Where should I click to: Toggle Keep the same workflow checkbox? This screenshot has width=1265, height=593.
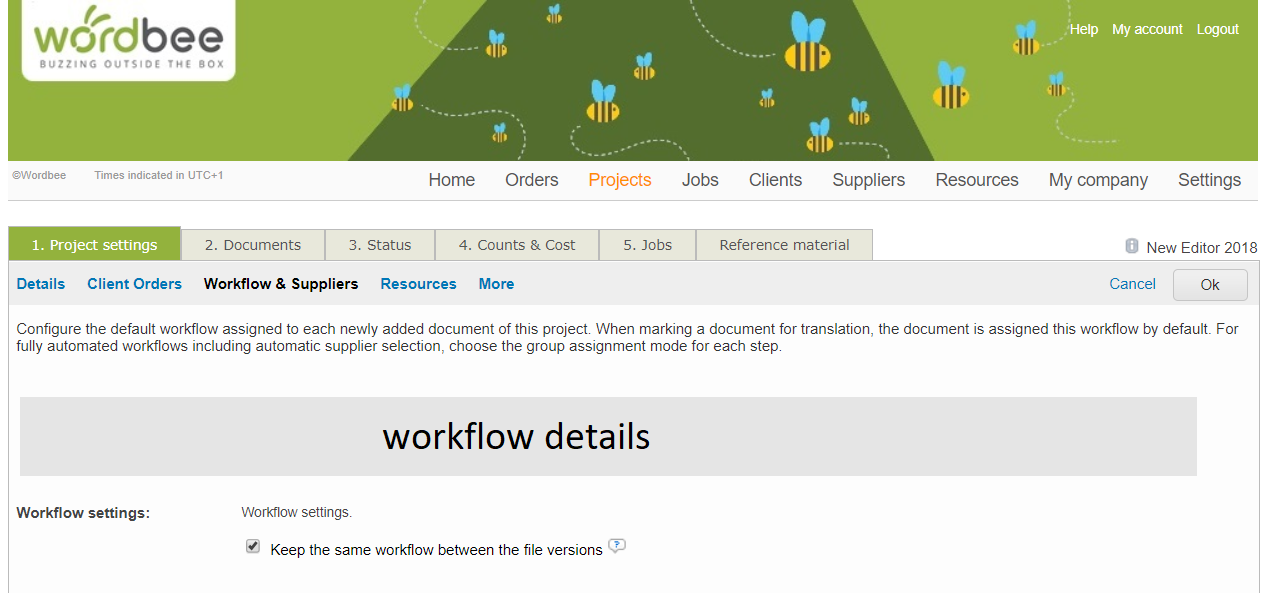point(253,547)
